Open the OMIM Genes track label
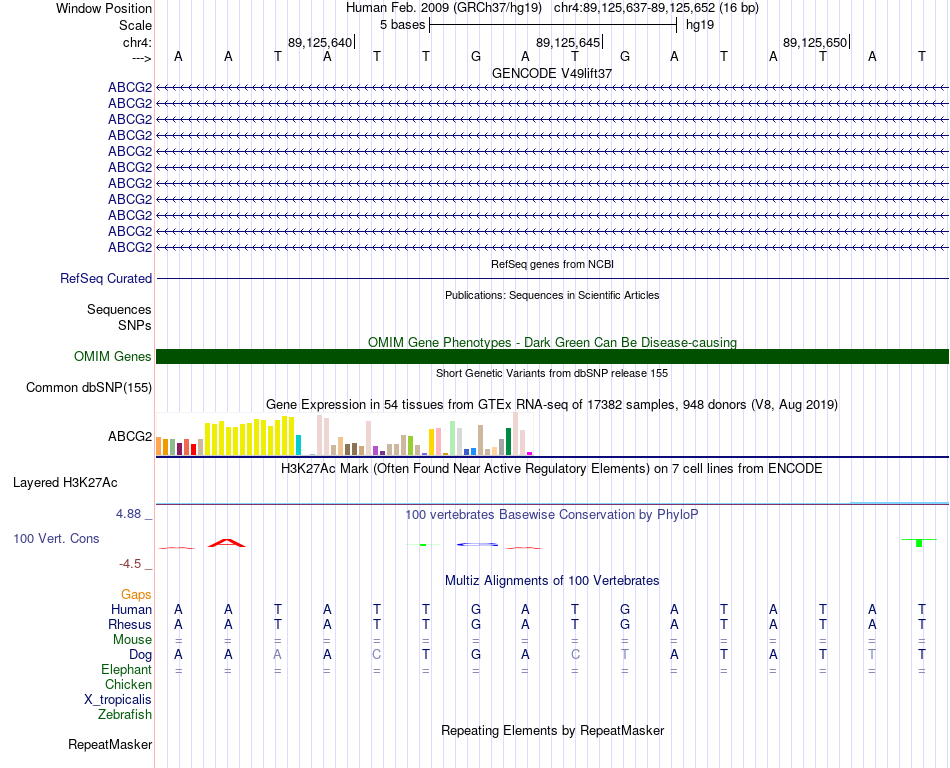 point(113,357)
